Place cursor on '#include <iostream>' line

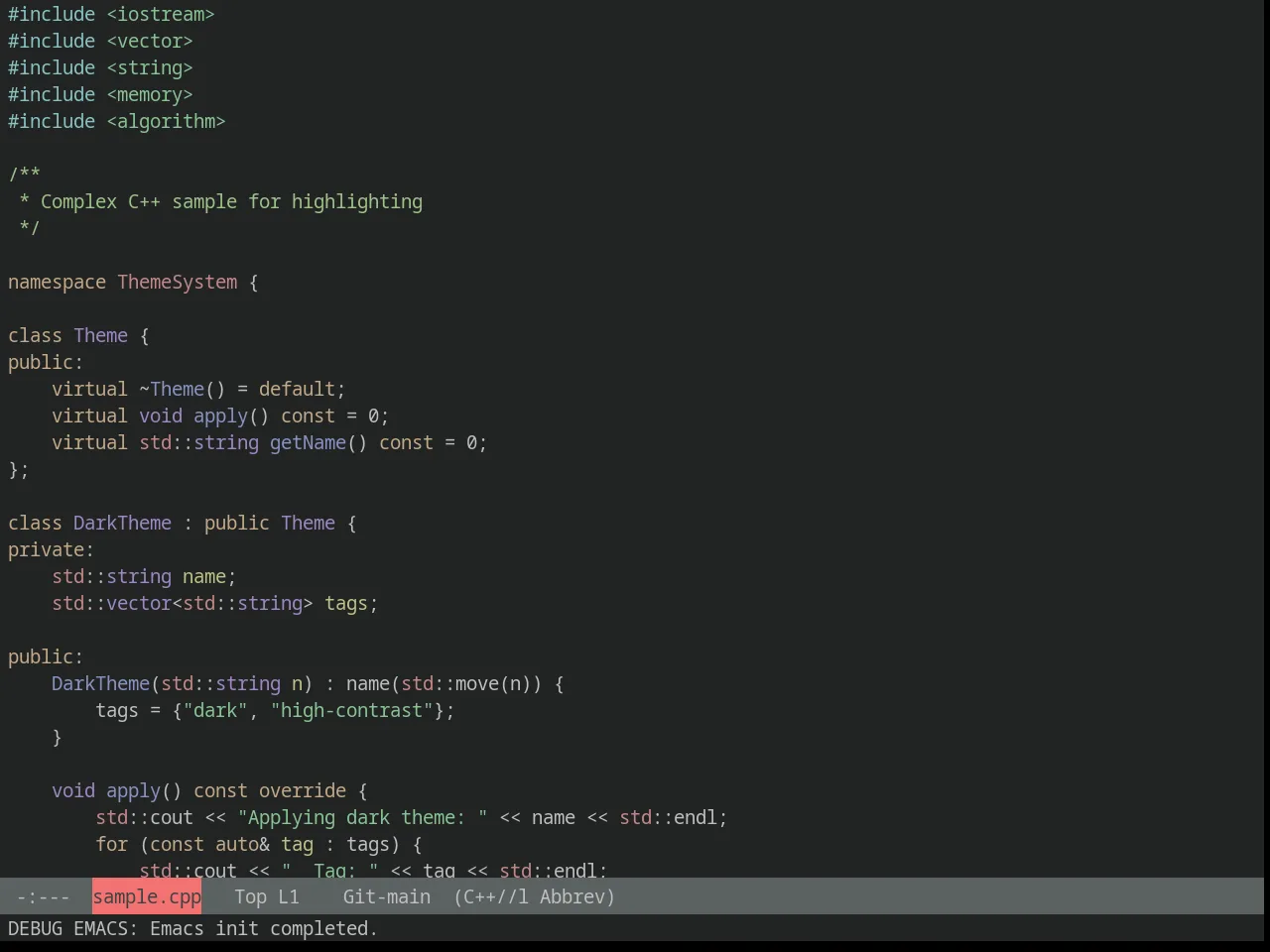111,14
